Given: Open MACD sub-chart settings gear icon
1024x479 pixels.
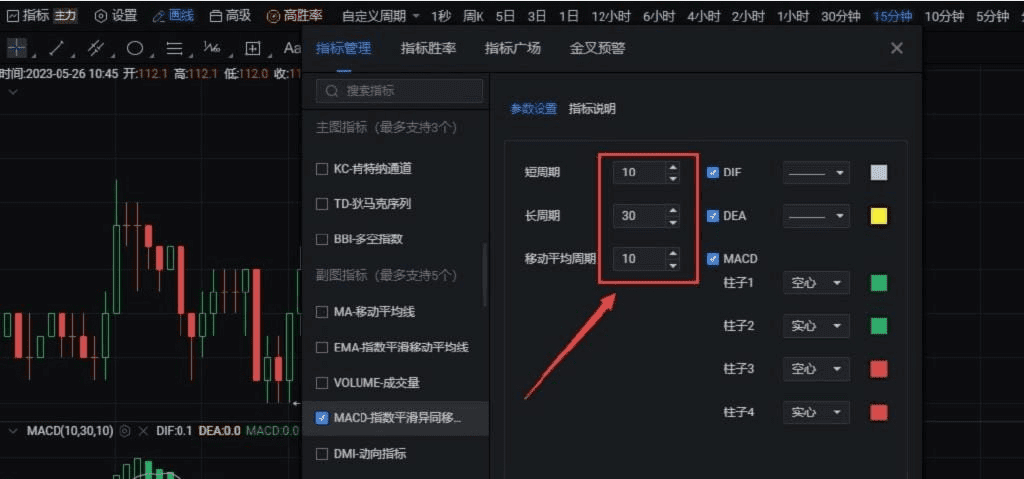Looking at the screenshot, I should coord(126,431).
